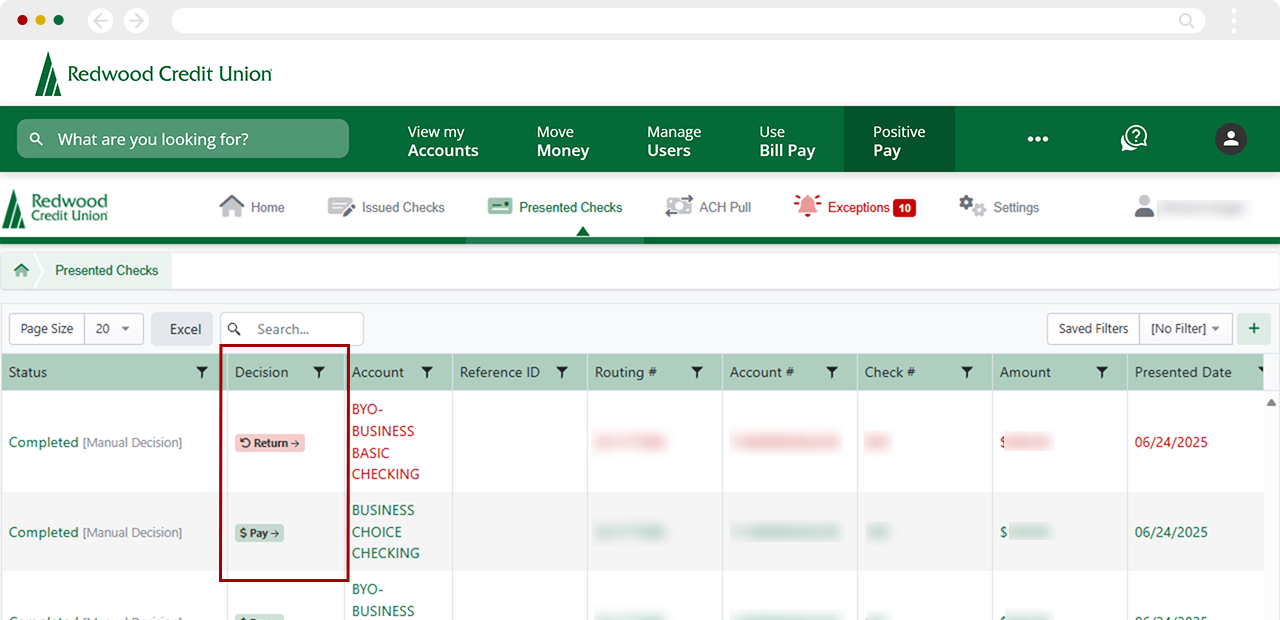This screenshot has width=1280, height=620.
Task: Sort by the Decision column header
Action: pyautogui.click(x=261, y=372)
